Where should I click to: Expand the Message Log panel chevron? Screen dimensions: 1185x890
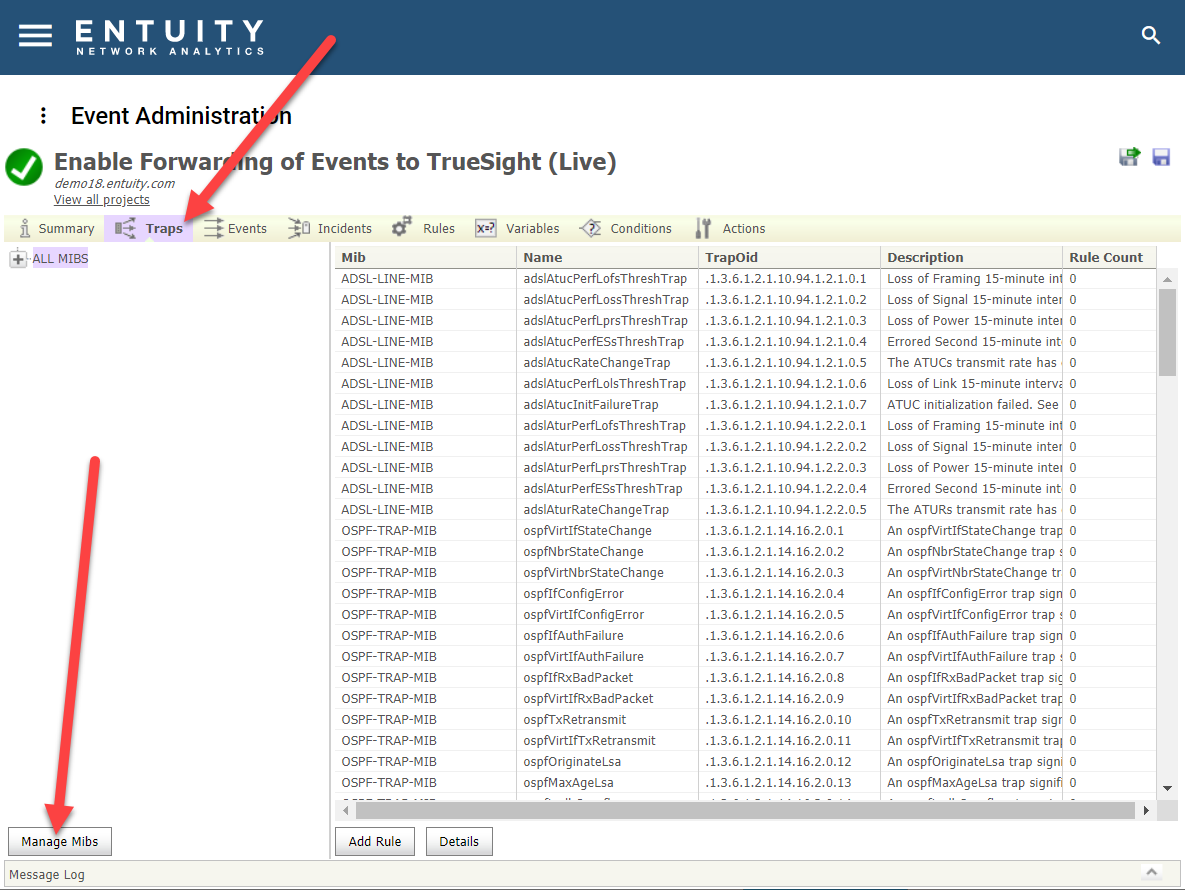click(1151, 873)
